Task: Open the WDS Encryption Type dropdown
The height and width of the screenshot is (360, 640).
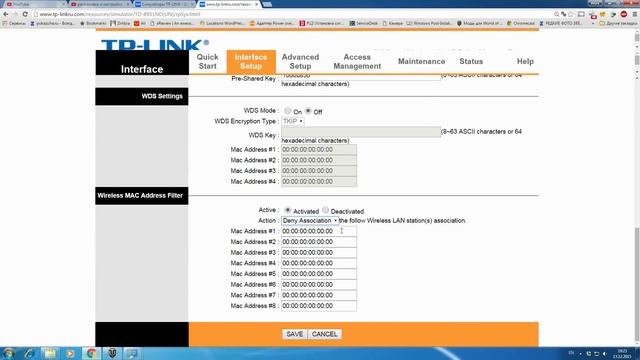Action: tap(293, 121)
